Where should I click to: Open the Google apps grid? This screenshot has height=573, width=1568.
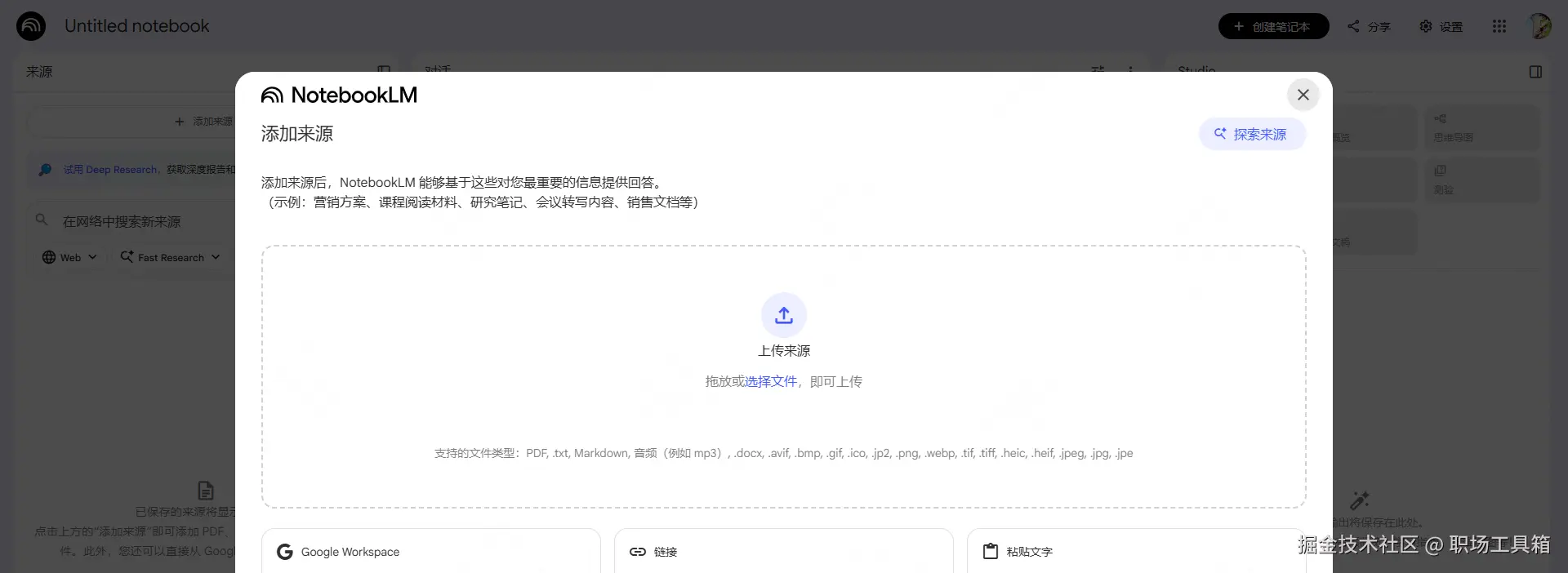(x=1499, y=26)
